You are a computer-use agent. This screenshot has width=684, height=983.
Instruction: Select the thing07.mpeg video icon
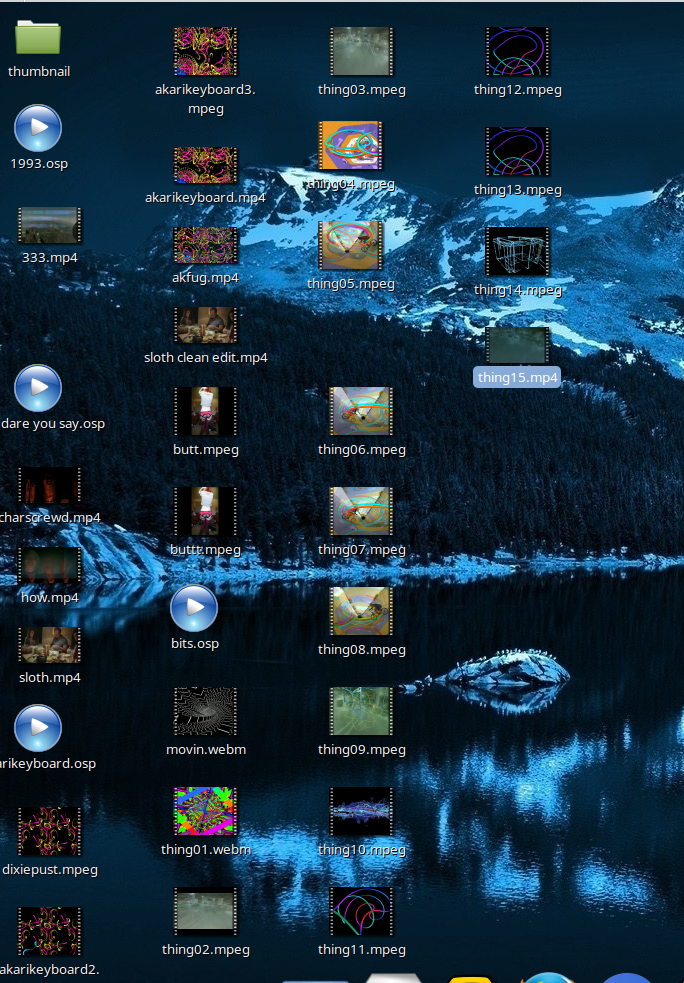click(362, 512)
